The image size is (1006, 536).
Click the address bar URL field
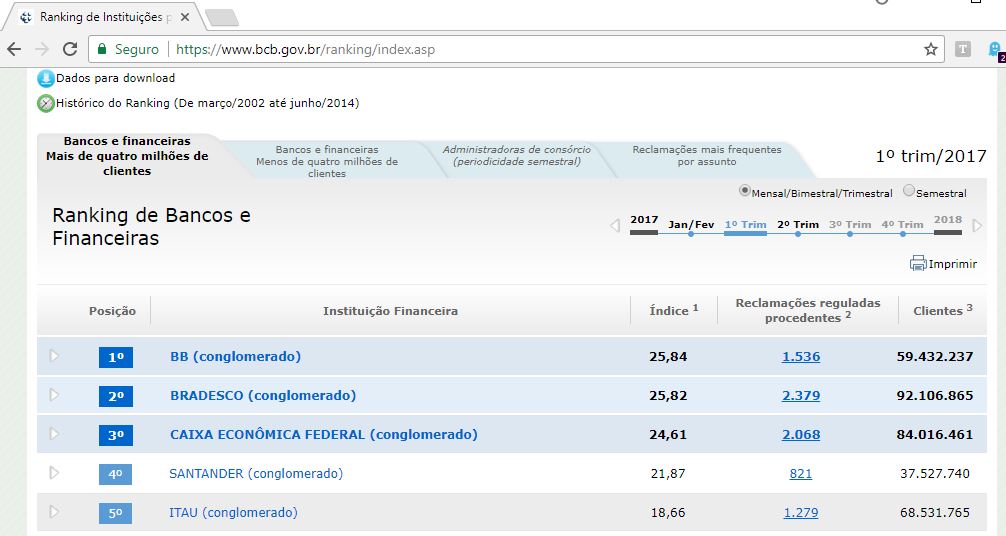[516, 49]
